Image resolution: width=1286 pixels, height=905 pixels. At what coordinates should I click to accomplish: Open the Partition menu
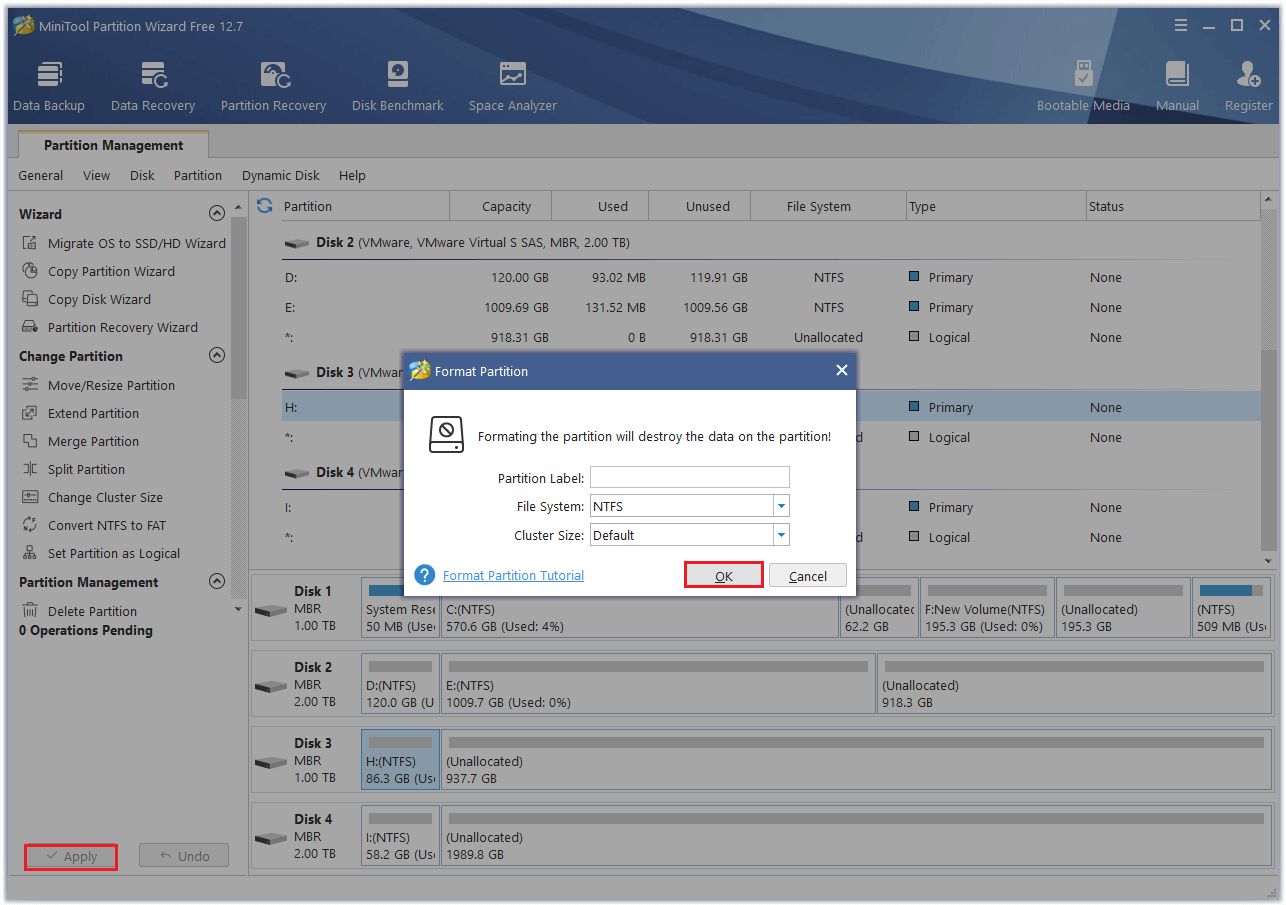point(198,175)
